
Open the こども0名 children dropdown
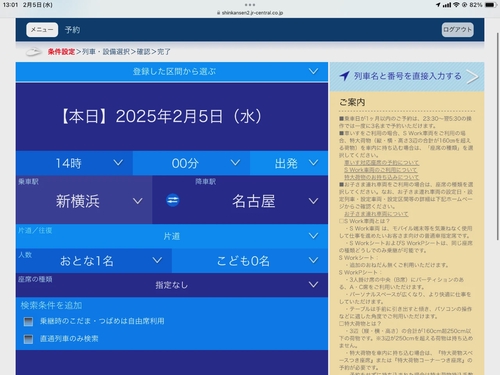click(x=250, y=261)
